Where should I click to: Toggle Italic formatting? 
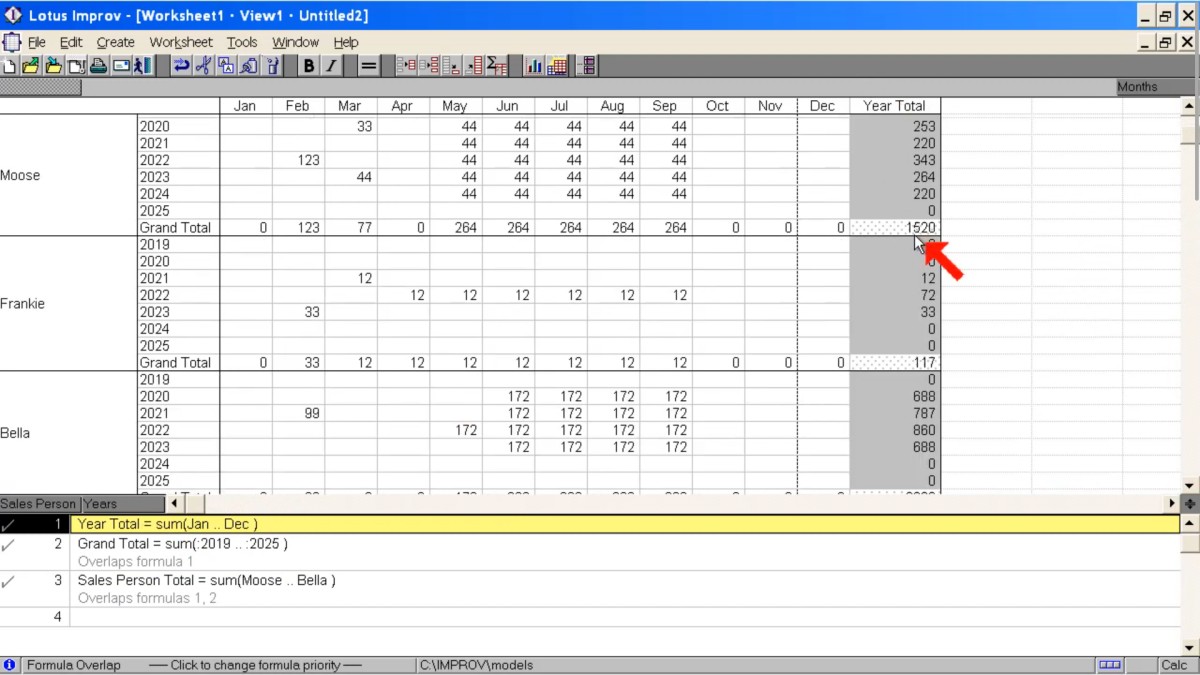tap(331, 66)
